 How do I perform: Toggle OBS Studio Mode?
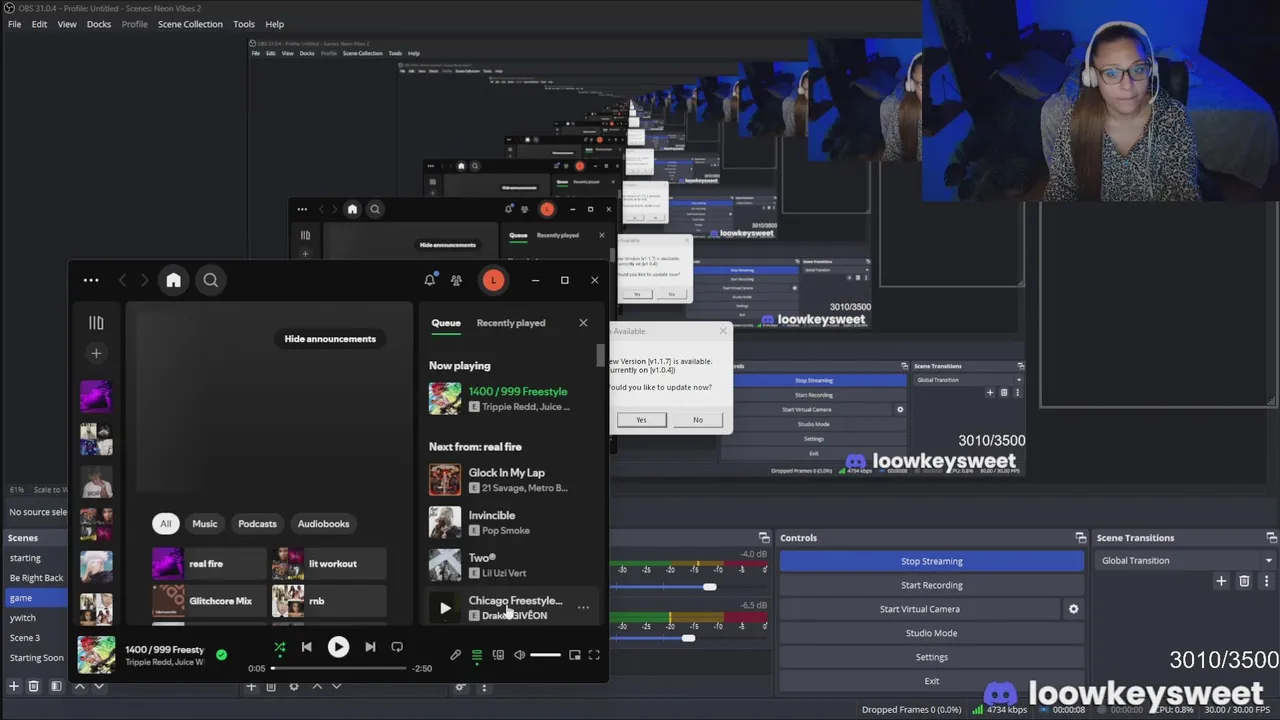tap(932, 633)
